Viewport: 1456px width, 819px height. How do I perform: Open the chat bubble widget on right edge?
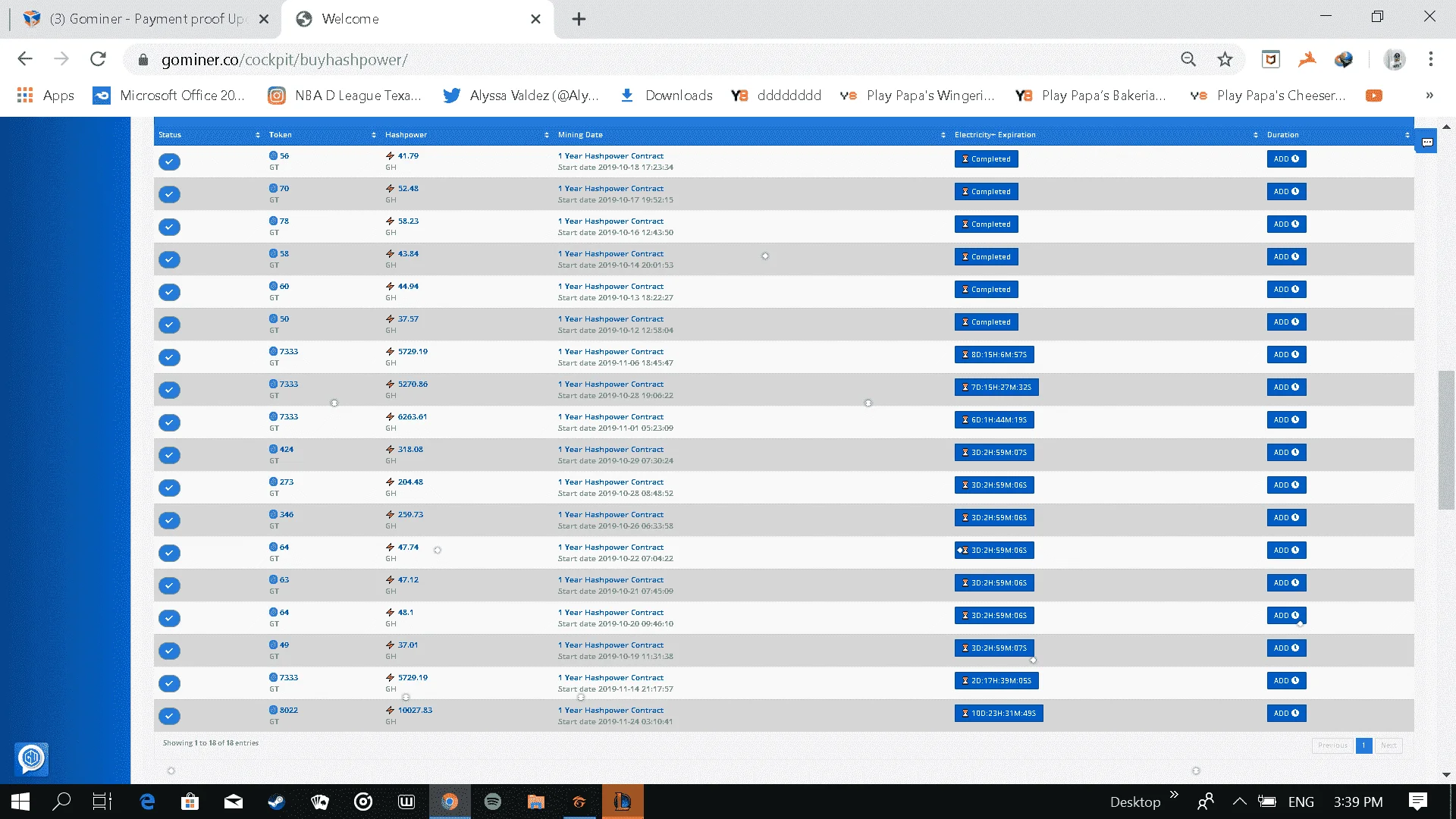(1426, 142)
